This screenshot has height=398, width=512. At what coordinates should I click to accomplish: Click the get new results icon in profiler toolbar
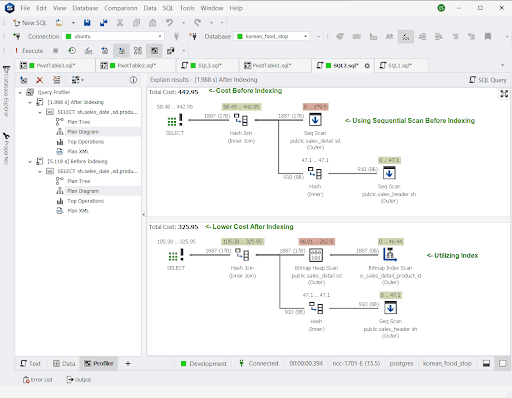(23, 80)
